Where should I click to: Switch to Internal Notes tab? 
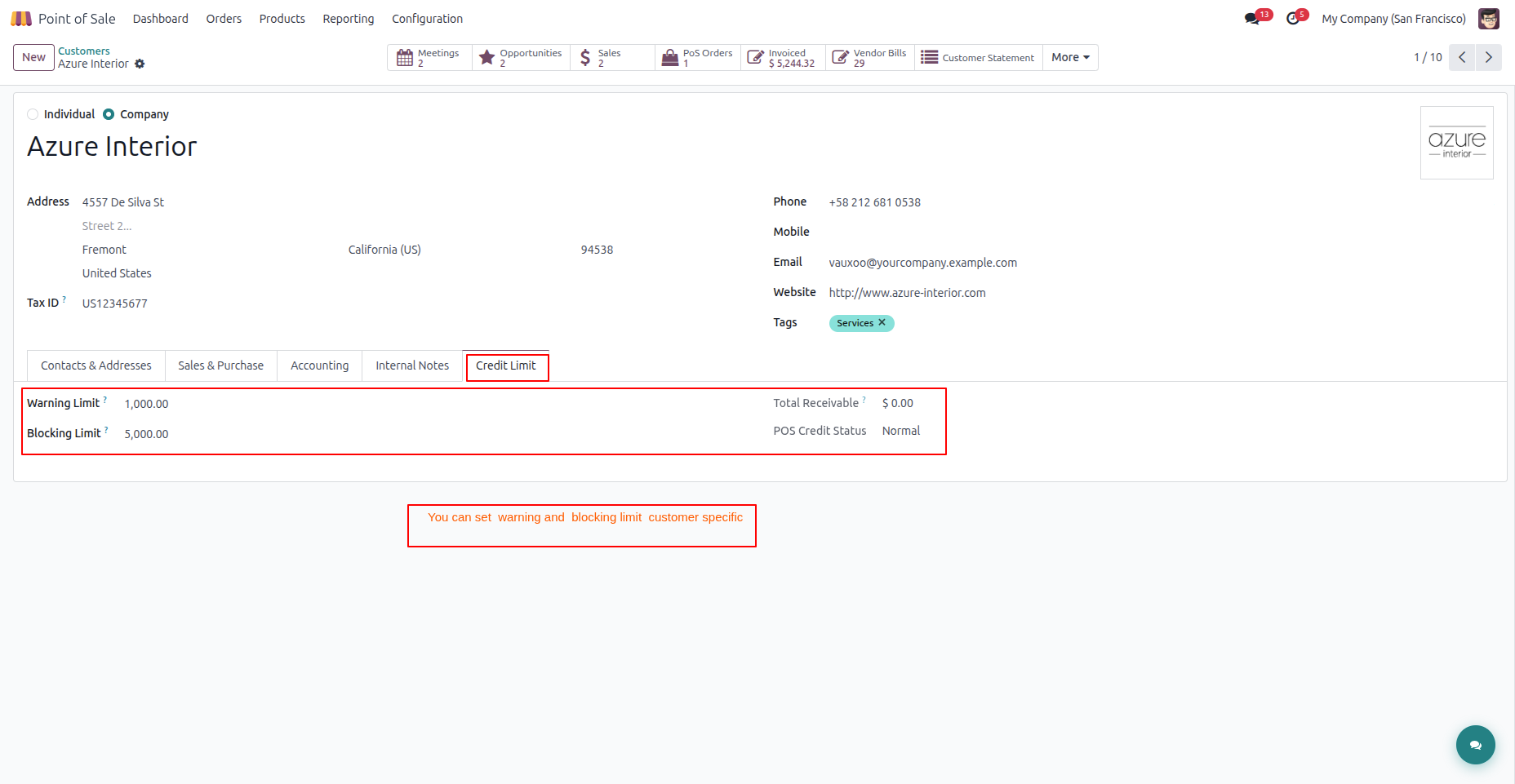412,365
